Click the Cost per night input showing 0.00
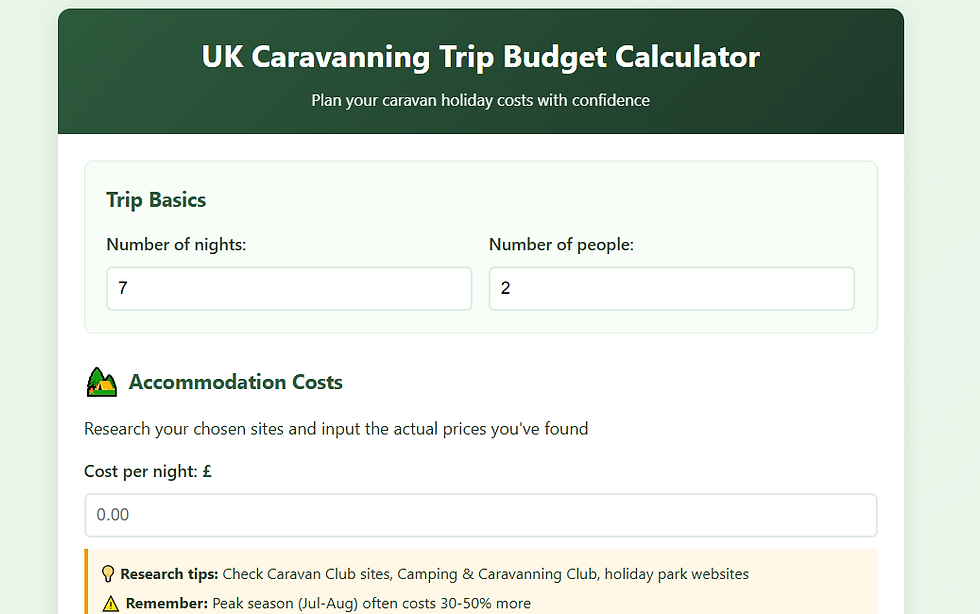Screen dimensions: 980x614 pos(481,514)
